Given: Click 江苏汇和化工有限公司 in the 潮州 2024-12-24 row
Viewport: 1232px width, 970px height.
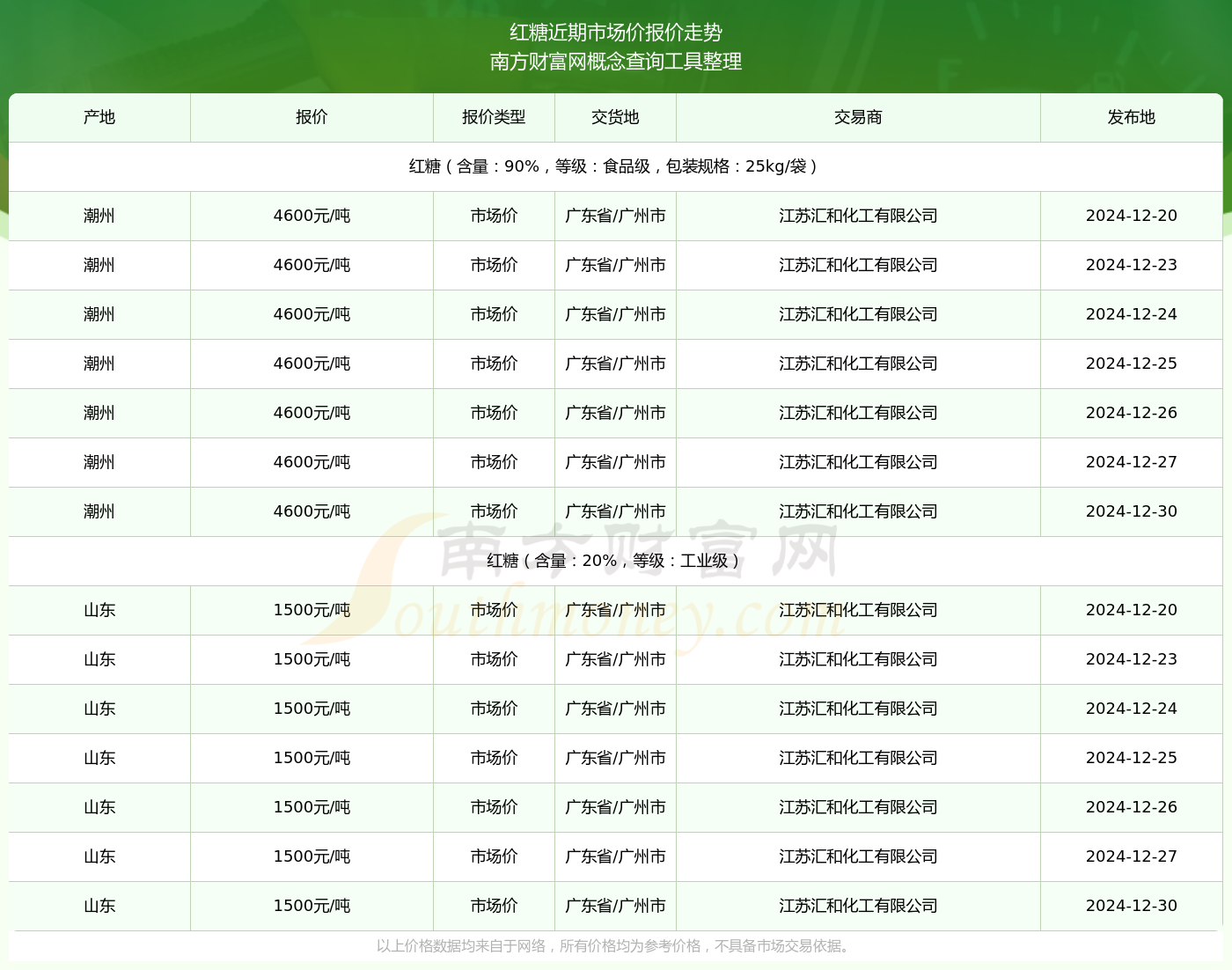Looking at the screenshot, I should pos(858,314).
